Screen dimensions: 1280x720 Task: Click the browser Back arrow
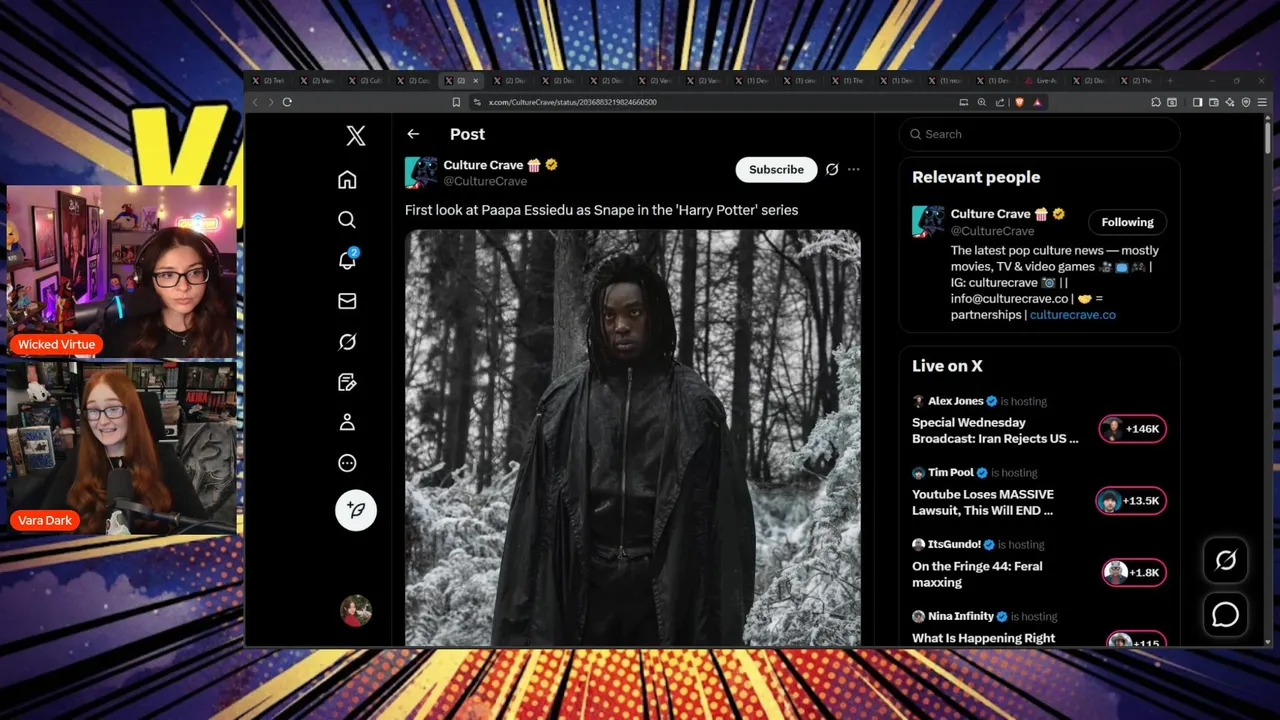coord(255,102)
